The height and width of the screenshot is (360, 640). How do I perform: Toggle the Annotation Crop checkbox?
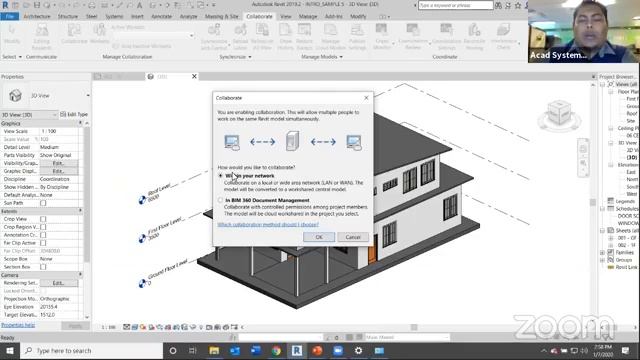[x=43, y=235]
